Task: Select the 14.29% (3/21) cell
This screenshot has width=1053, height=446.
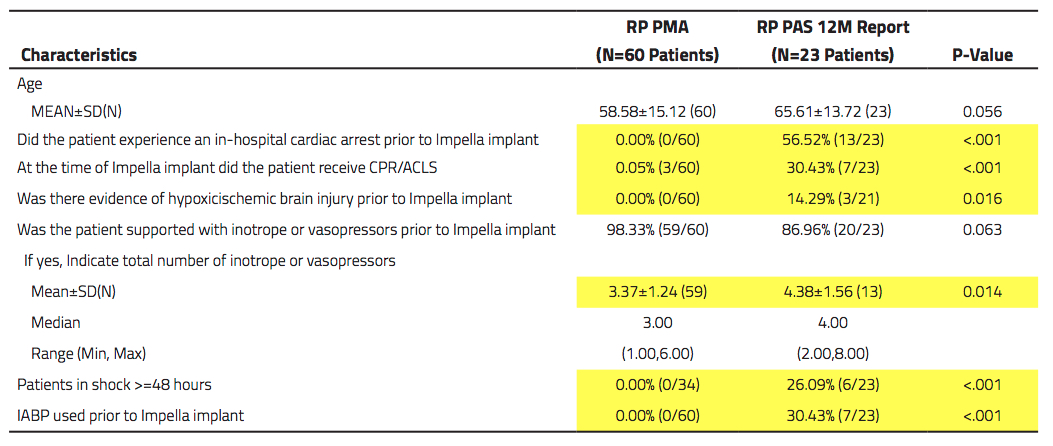Action: point(832,199)
